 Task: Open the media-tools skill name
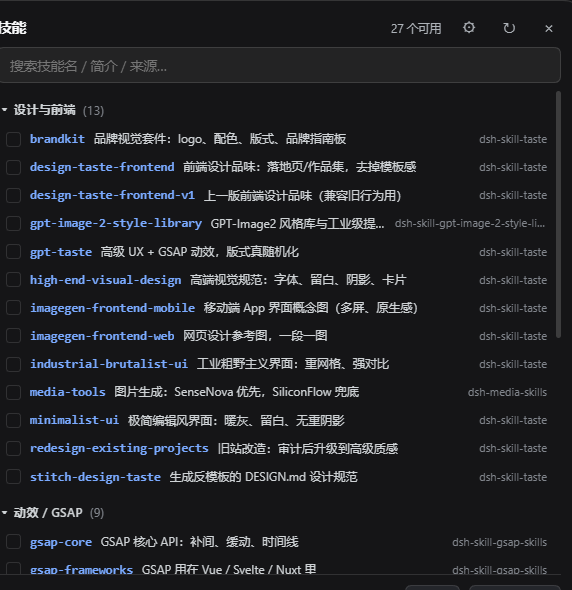click(68, 392)
